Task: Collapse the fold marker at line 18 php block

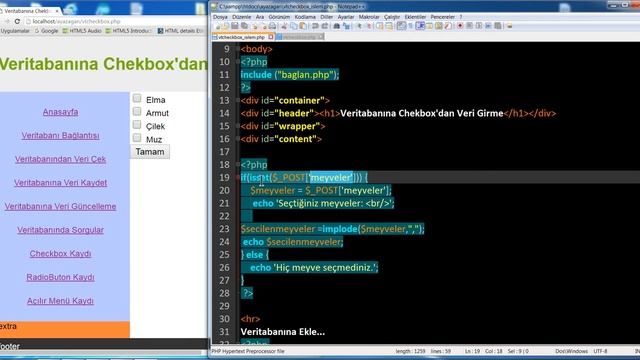Action: pyautogui.click(x=238, y=164)
